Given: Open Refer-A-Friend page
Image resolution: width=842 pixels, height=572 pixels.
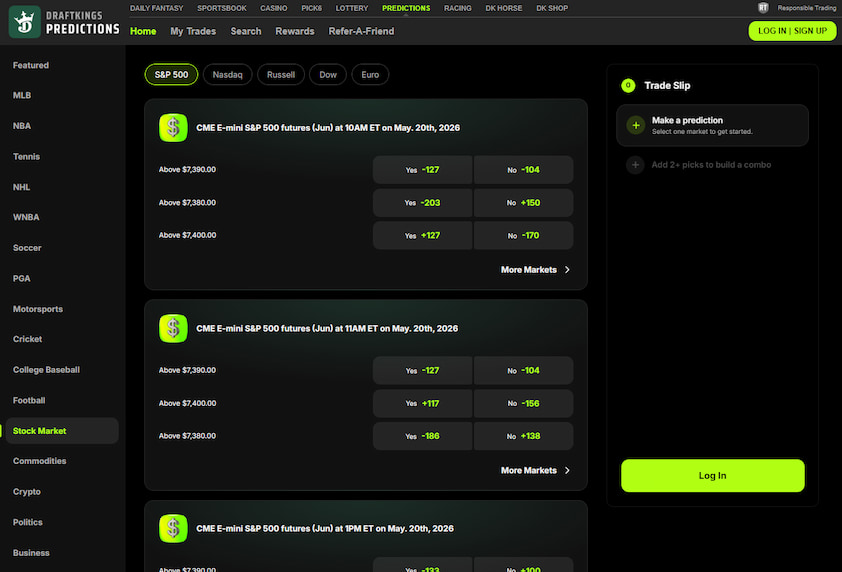Looking at the screenshot, I should 361,31.
